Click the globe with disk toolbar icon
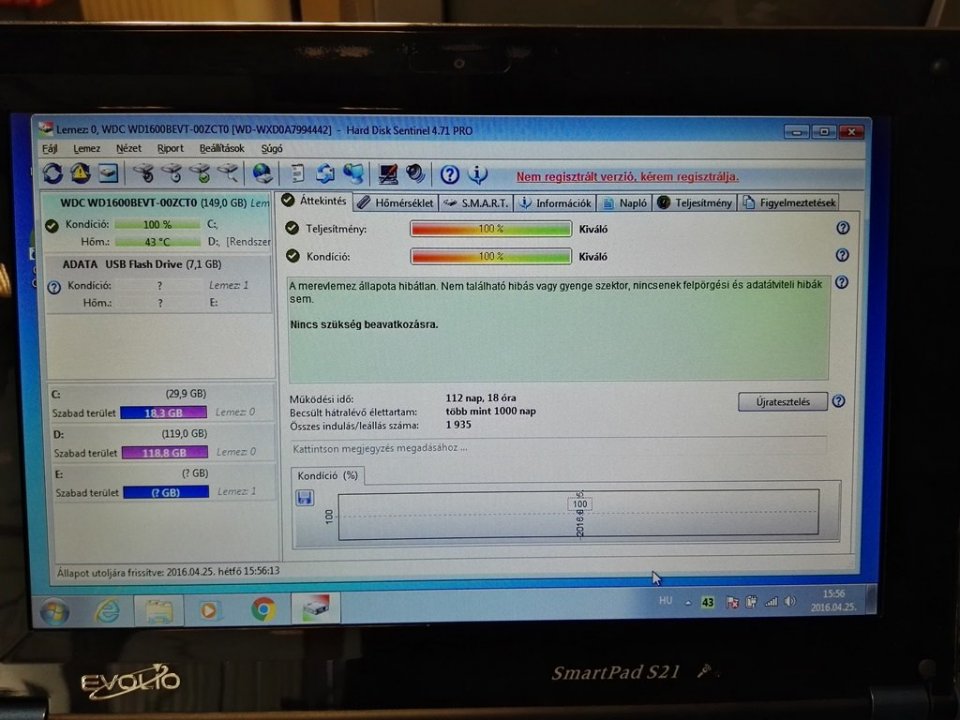This screenshot has height=720, width=960. (263, 174)
